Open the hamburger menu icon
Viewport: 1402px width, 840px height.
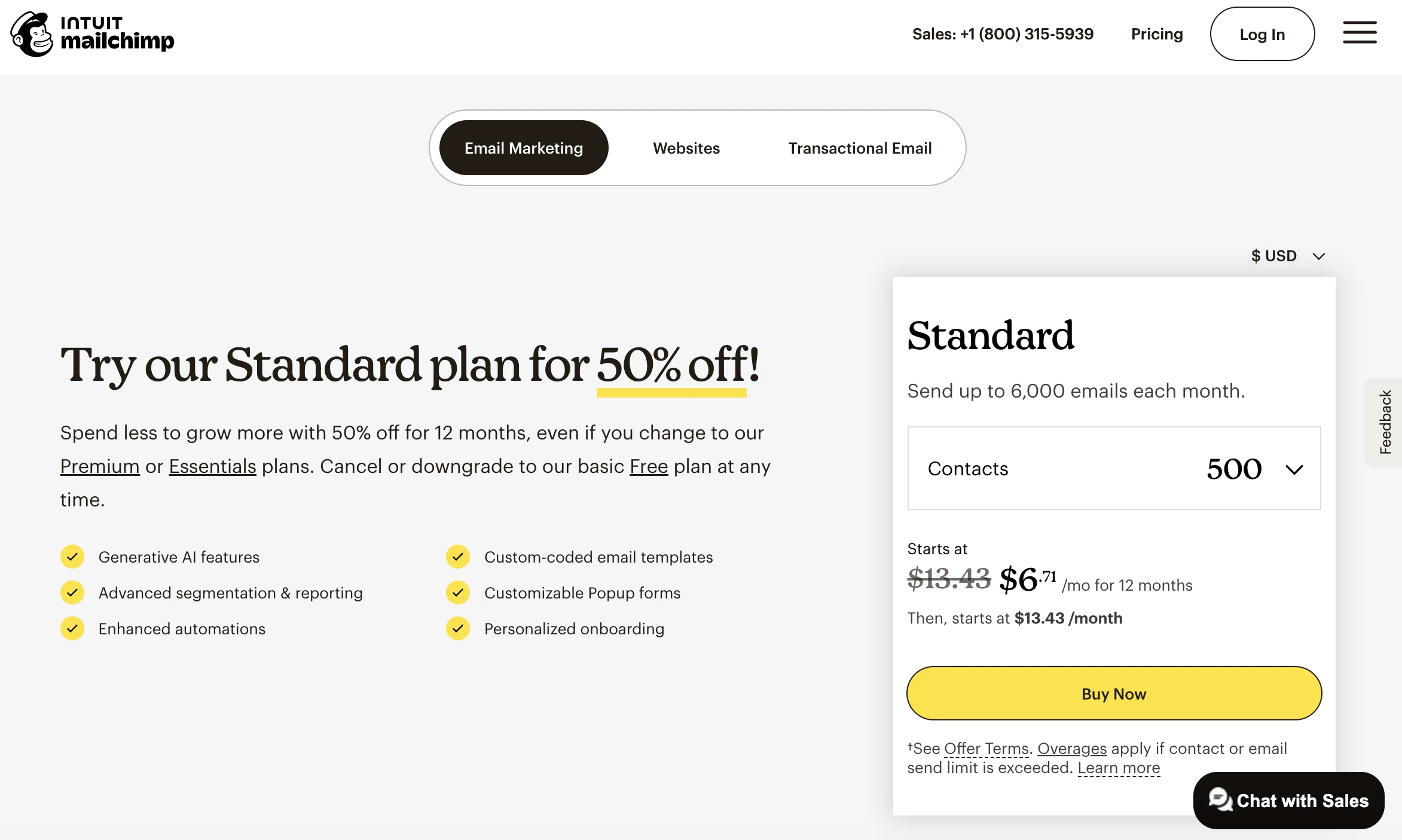pyautogui.click(x=1360, y=33)
